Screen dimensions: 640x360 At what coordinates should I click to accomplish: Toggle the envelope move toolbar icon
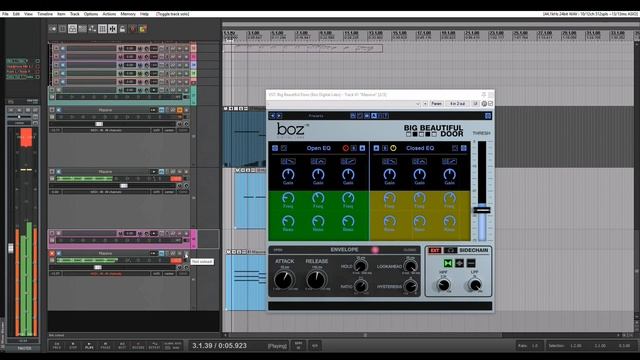[x=92, y=29]
